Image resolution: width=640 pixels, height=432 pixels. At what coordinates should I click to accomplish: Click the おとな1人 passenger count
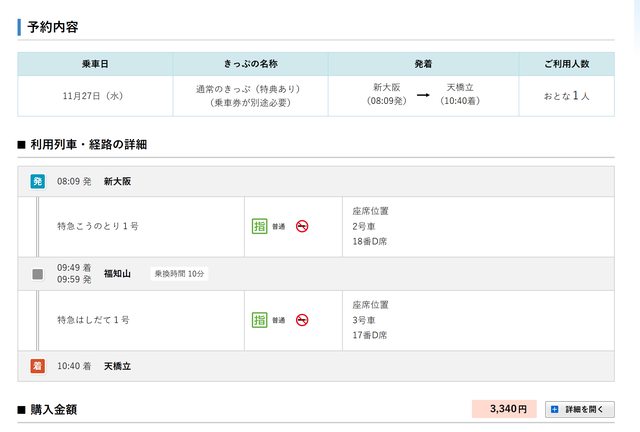566,96
